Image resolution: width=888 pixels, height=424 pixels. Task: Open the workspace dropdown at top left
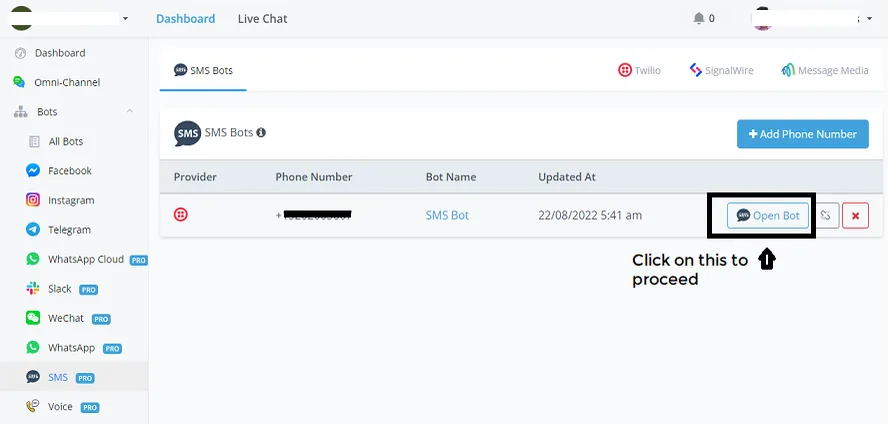[125, 19]
